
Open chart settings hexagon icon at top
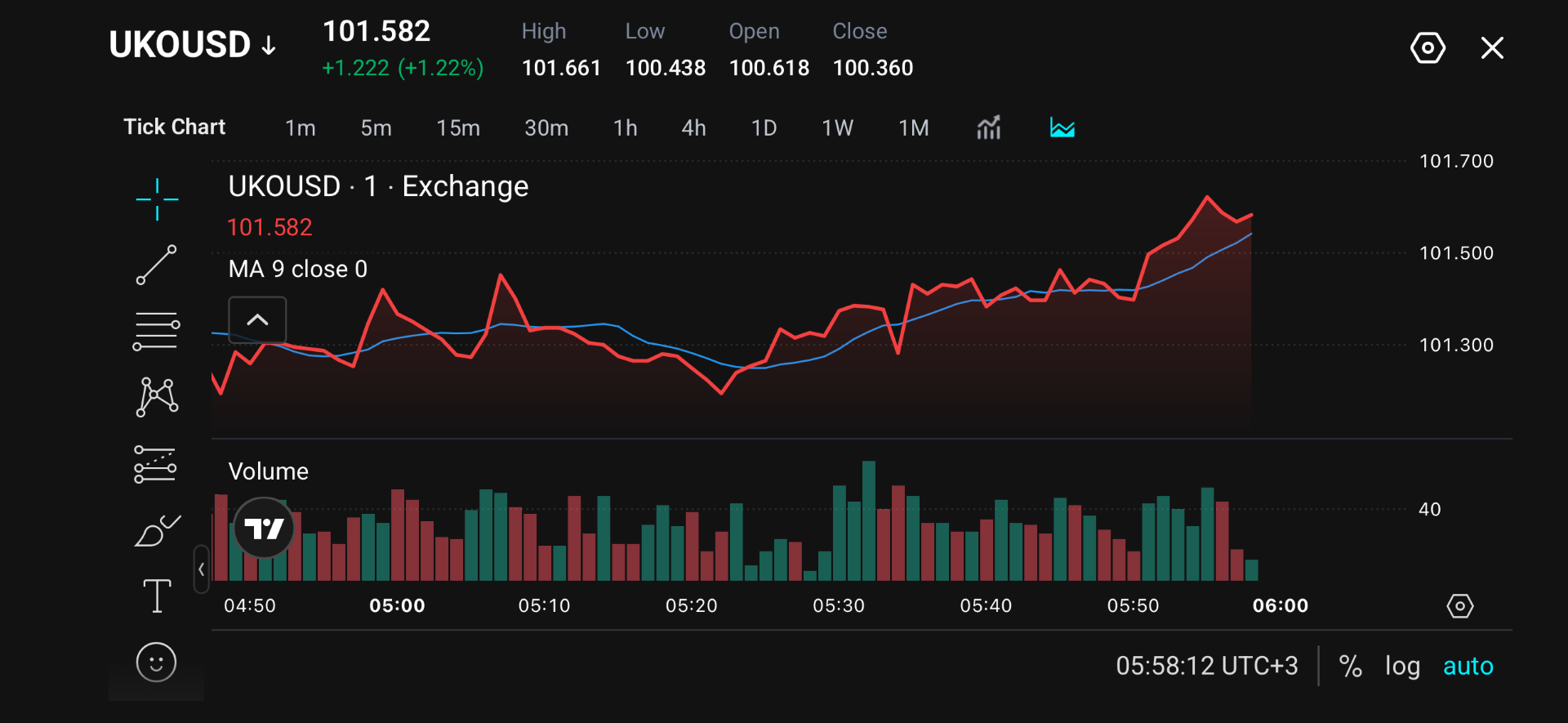[x=1428, y=48]
